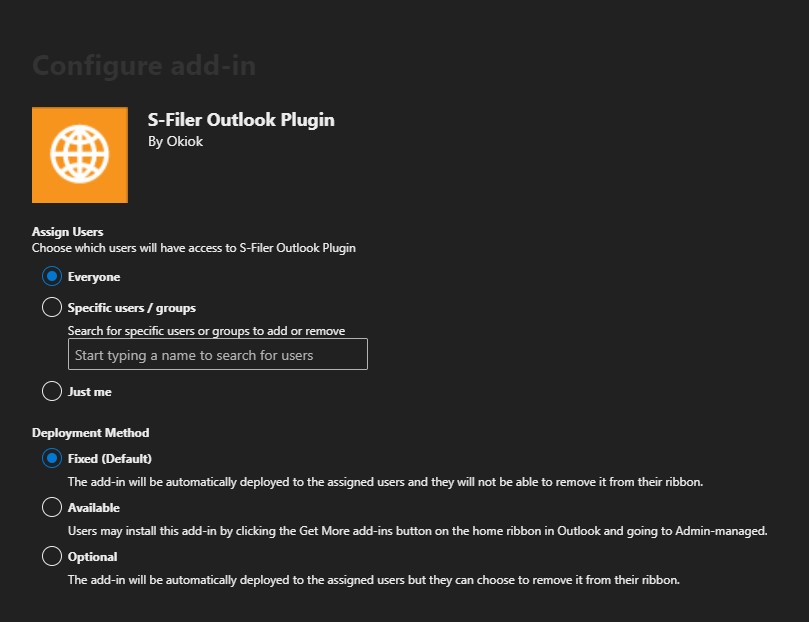The image size is (809, 622).
Task: Click the Deployment Method section heading
Action: point(90,433)
